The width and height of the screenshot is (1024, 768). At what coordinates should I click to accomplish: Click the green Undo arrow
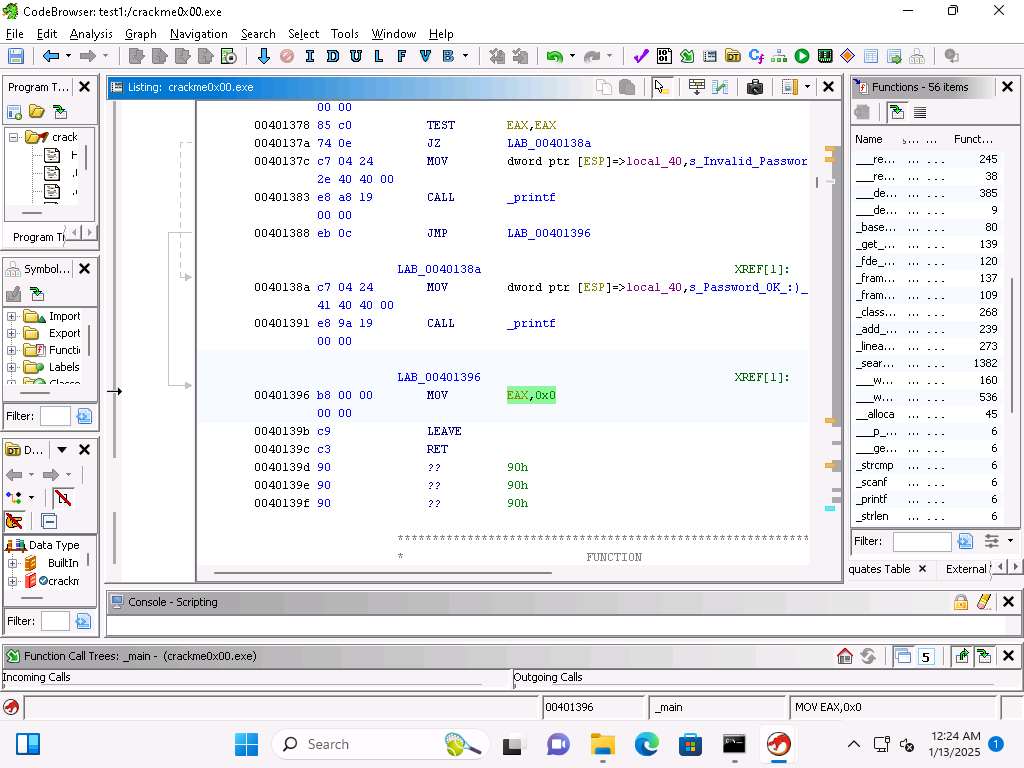[553, 56]
